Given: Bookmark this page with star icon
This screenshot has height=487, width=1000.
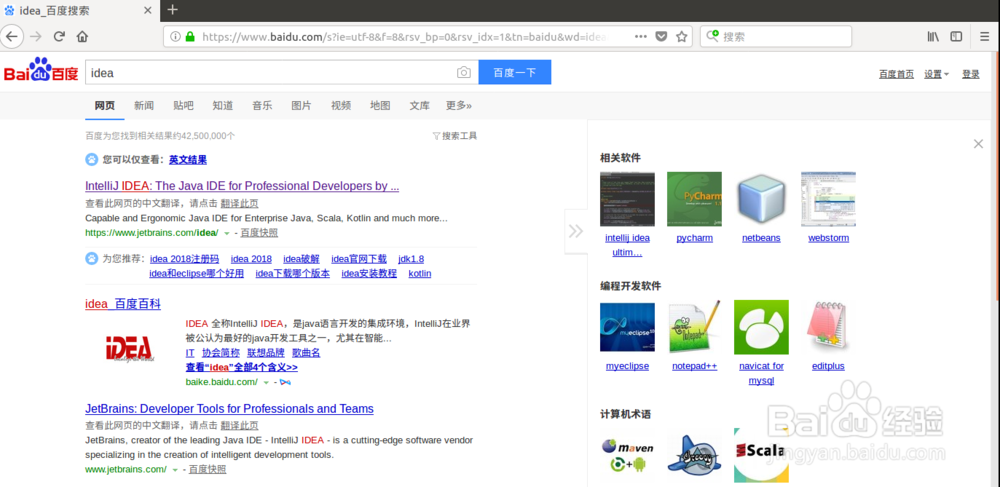Looking at the screenshot, I should click(x=681, y=36).
